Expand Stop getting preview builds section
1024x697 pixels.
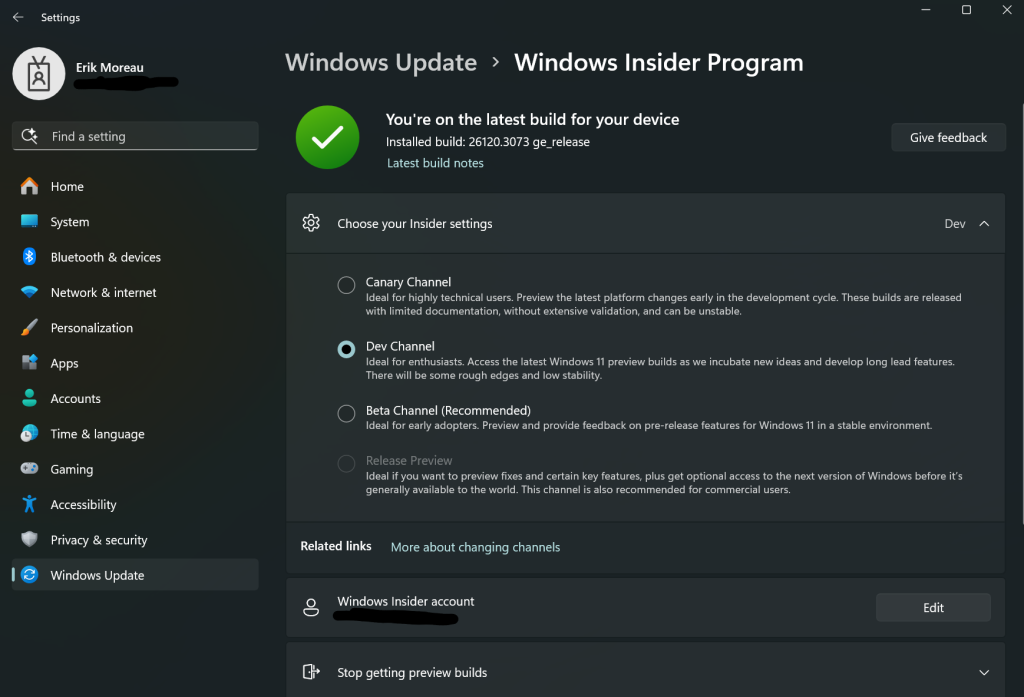(x=984, y=673)
